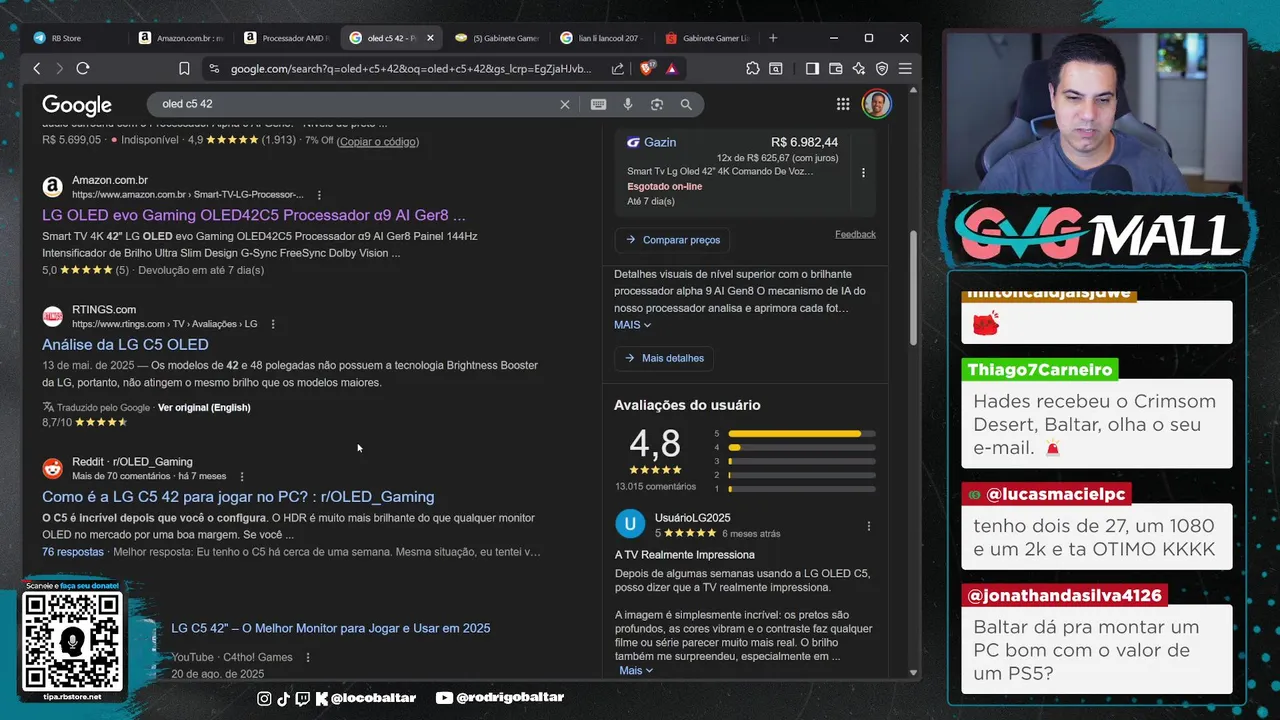Switch to Gabinete Gamer Li tab
Viewport: 1280px width, 720px height.
point(708,38)
